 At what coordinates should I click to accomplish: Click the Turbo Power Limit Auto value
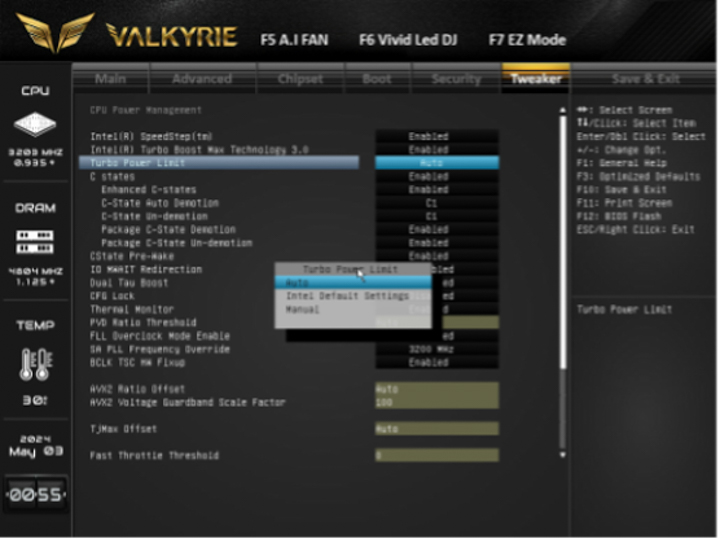click(x=437, y=163)
